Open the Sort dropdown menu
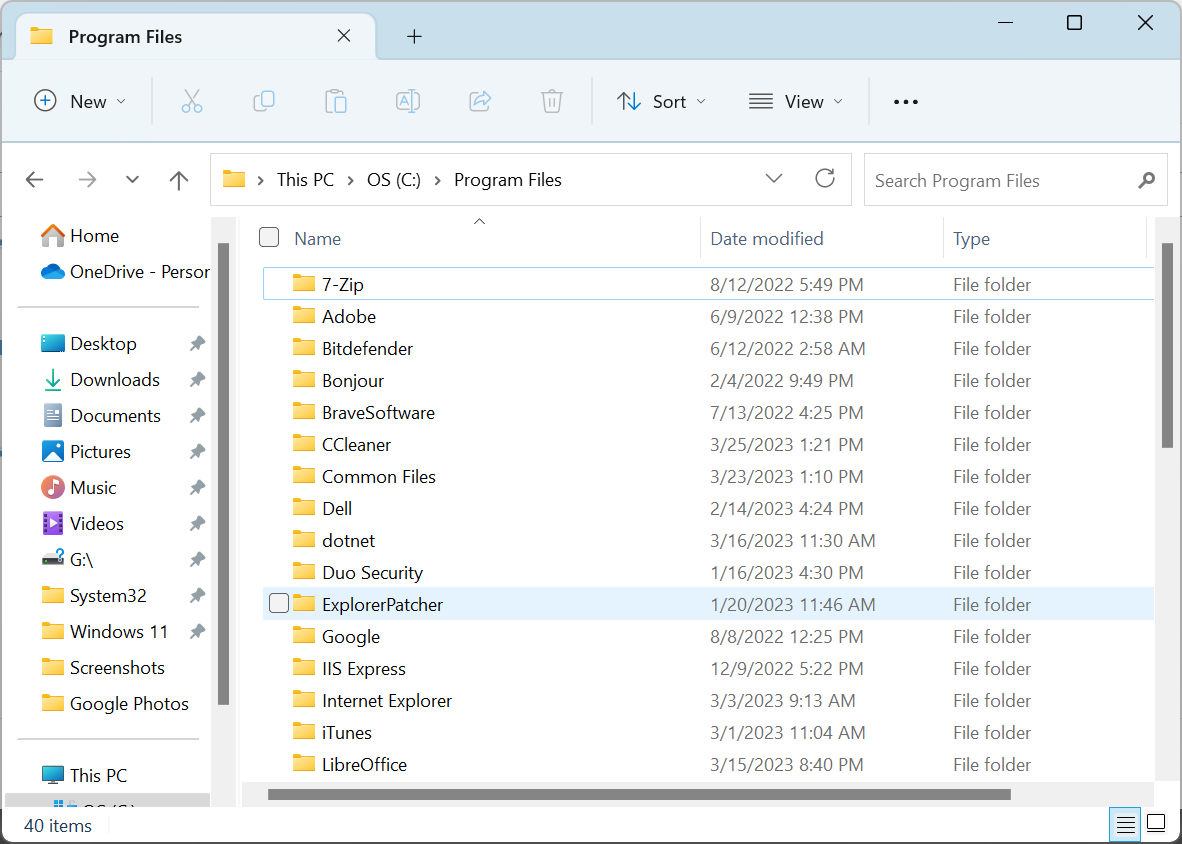This screenshot has height=844, width=1182. click(x=661, y=101)
